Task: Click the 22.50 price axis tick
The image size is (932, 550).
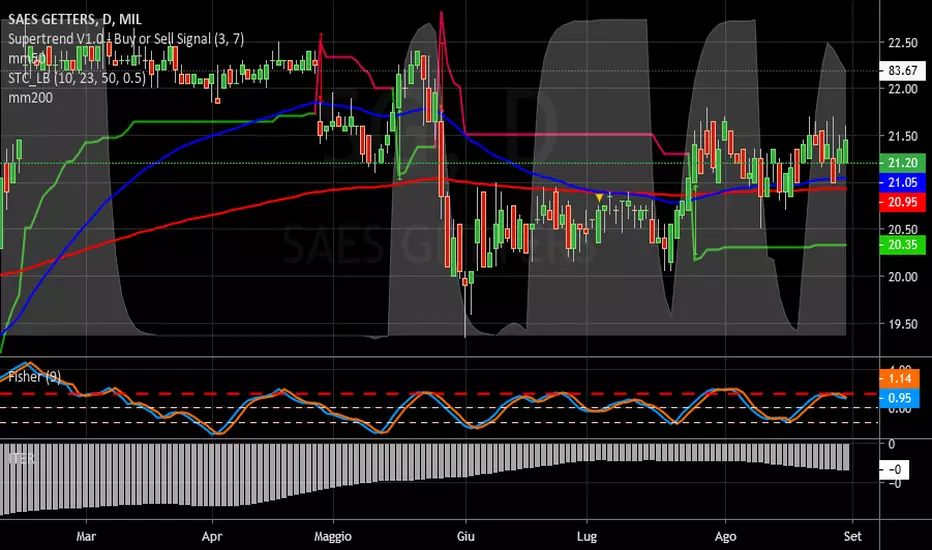Action: 902,43
